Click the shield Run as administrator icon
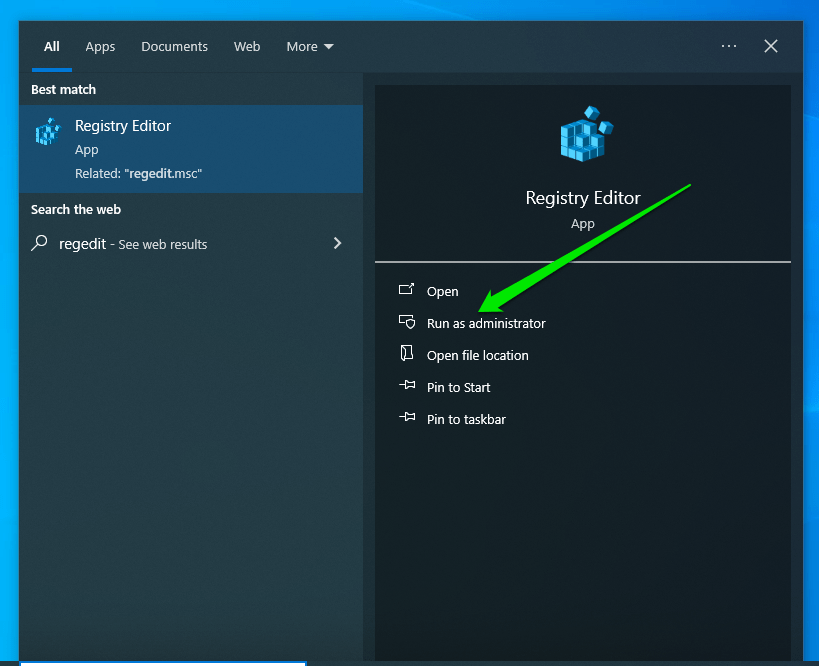Viewport: 819px width, 666px height. [407, 321]
